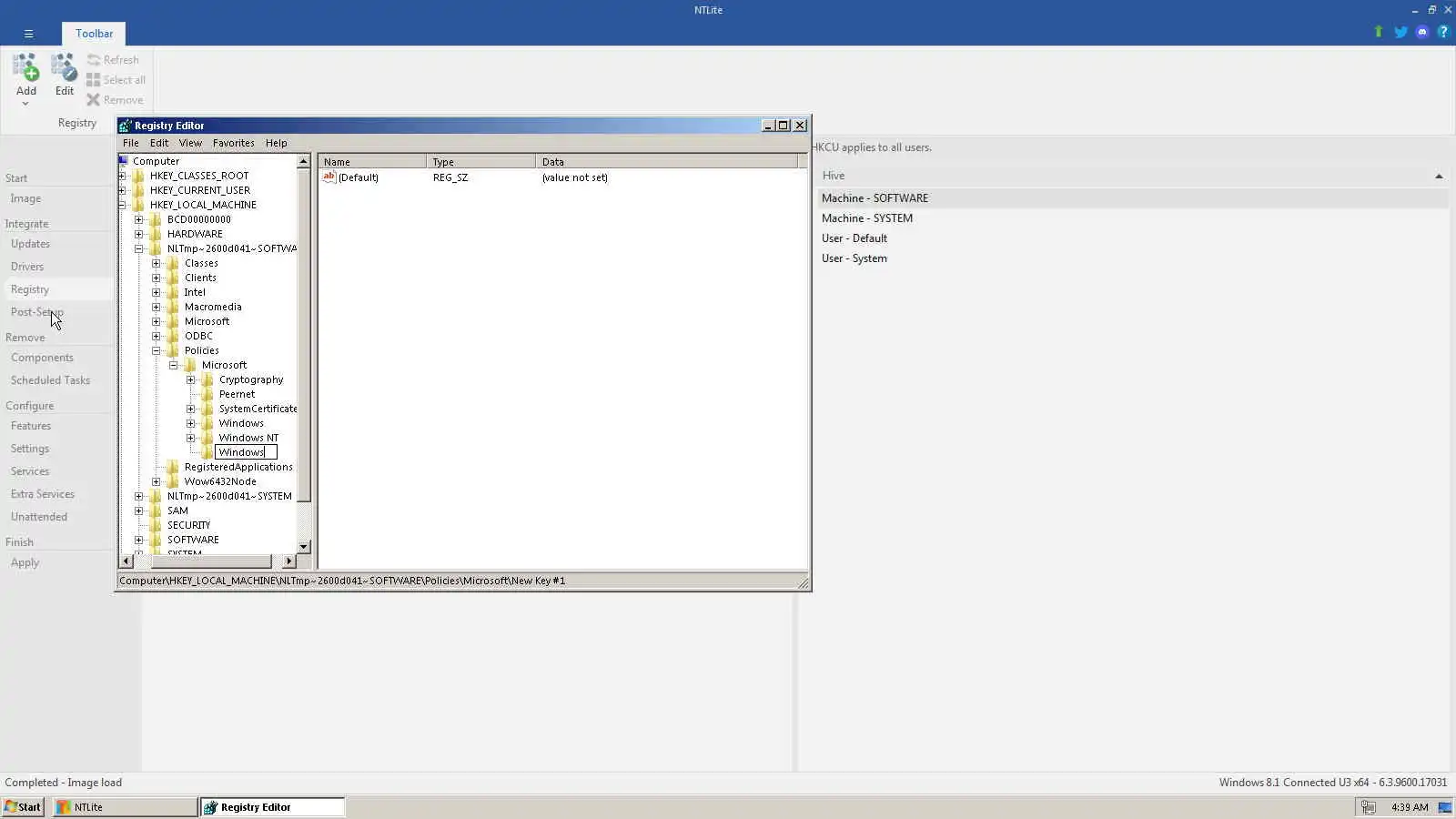Click the Add registry icon
Viewport: 1456px width, 819px height.
tap(25, 67)
